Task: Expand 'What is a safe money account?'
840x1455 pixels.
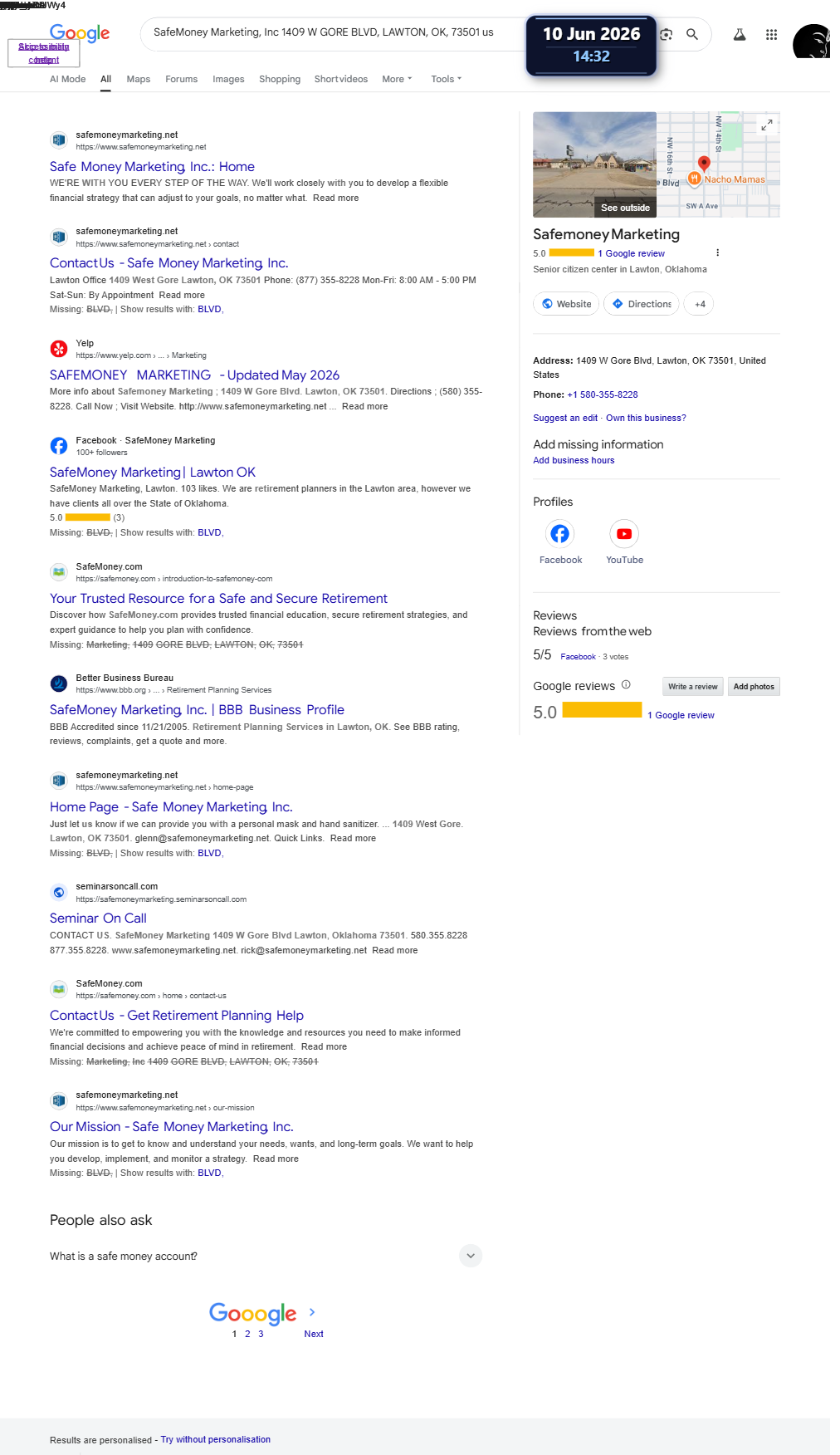Action: [x=266, y=1256]
